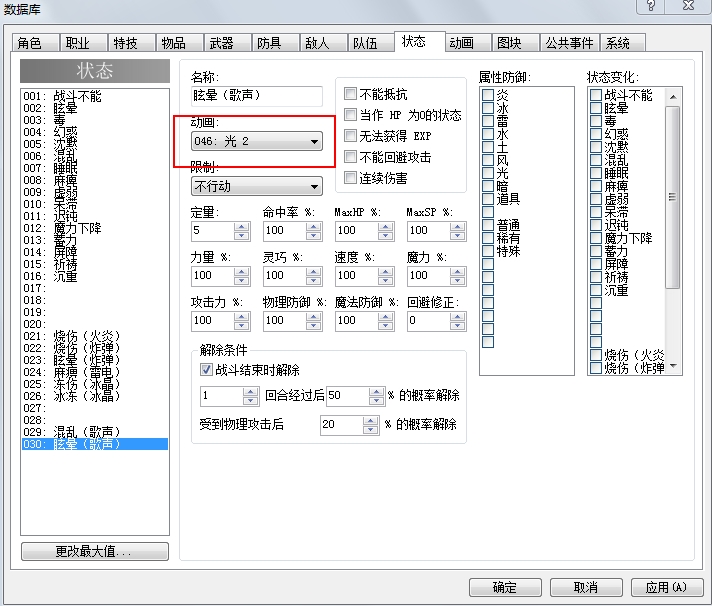Viewport: 712px width, 606px height.
Task: Switch to the 公共事件 tab
Action: point(569,43)
